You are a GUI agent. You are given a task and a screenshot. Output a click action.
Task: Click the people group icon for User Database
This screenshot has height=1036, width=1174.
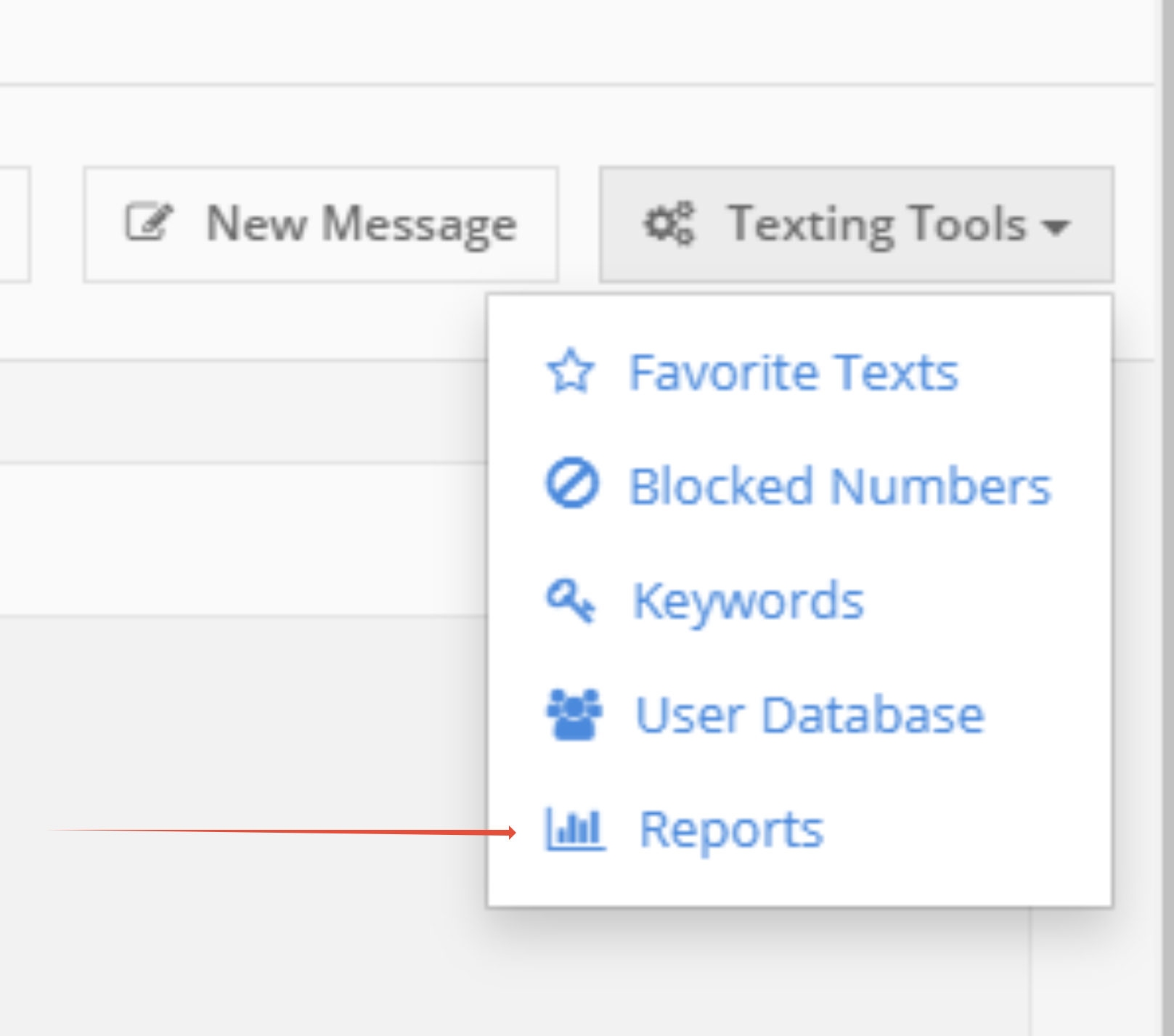tap(574, 714)
